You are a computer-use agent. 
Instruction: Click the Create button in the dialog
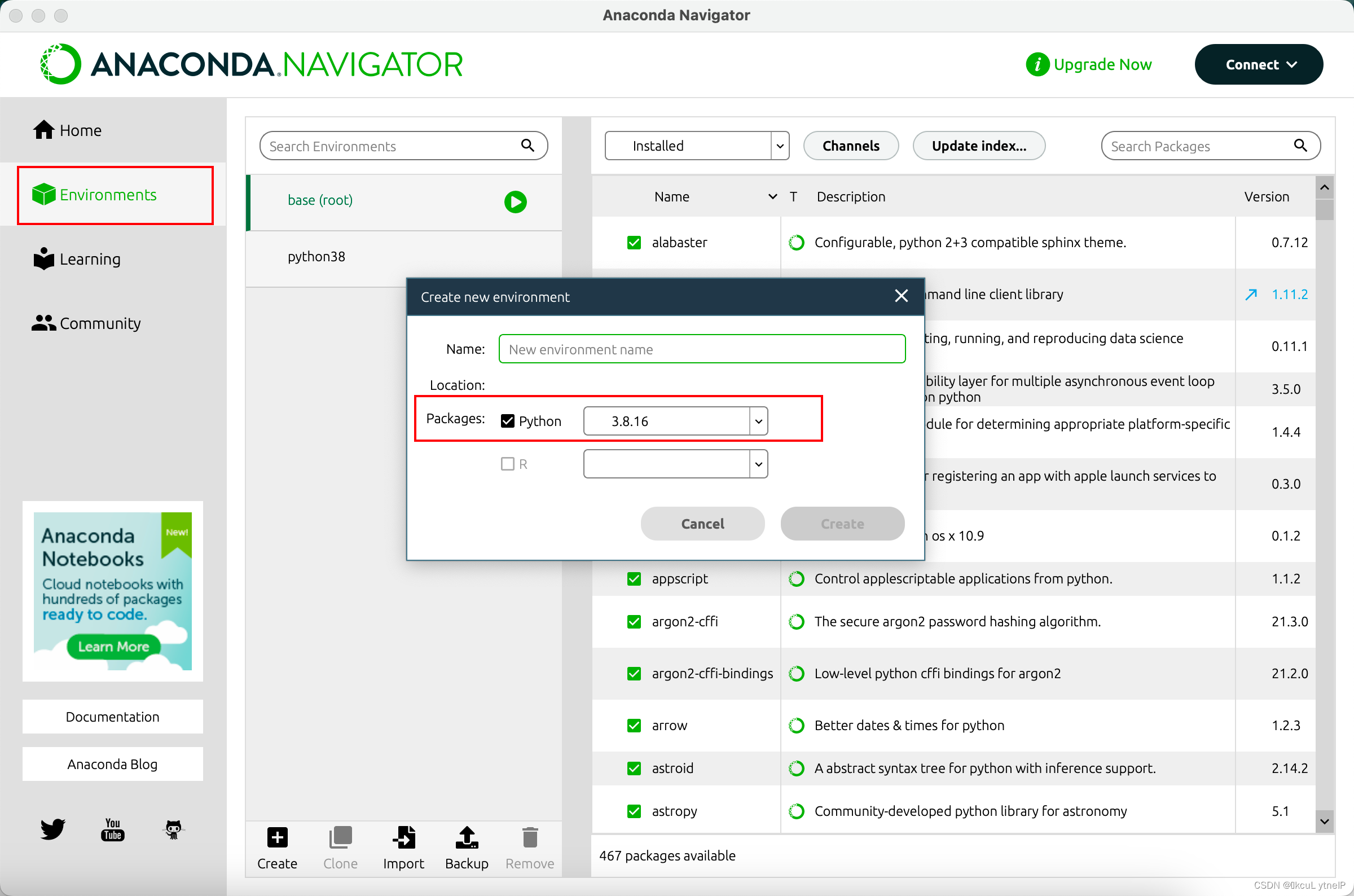tap(842, 524)
